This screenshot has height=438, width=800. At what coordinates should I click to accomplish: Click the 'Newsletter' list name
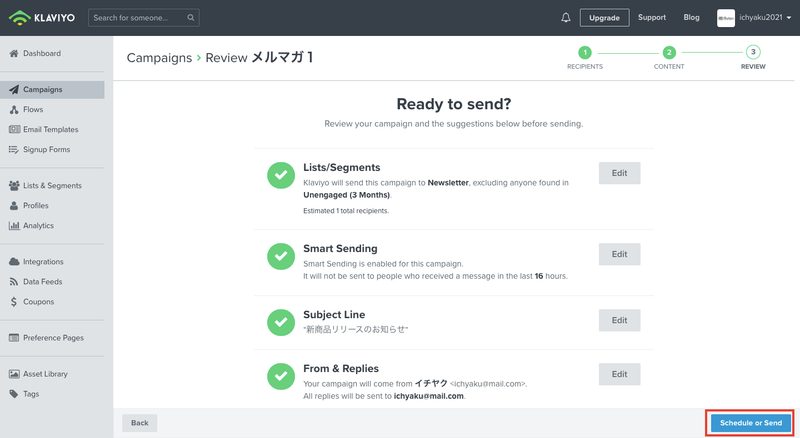pyautogui.click(x=448, y=183)
